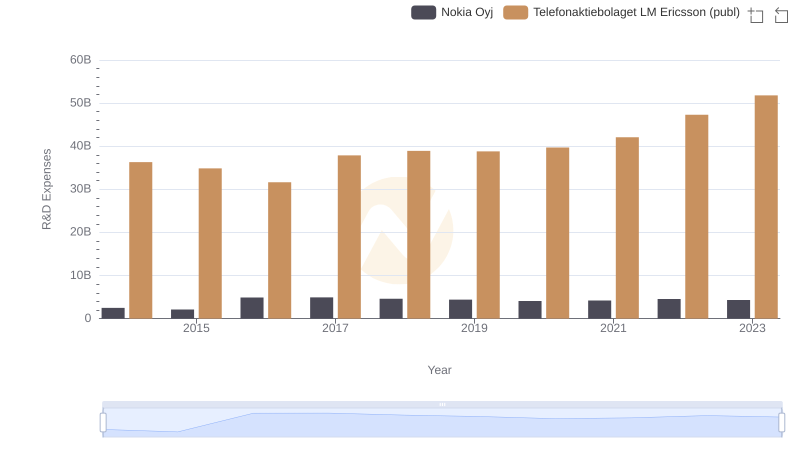
Task: Grab the right zoom slider handle
Action: point(781,423)
